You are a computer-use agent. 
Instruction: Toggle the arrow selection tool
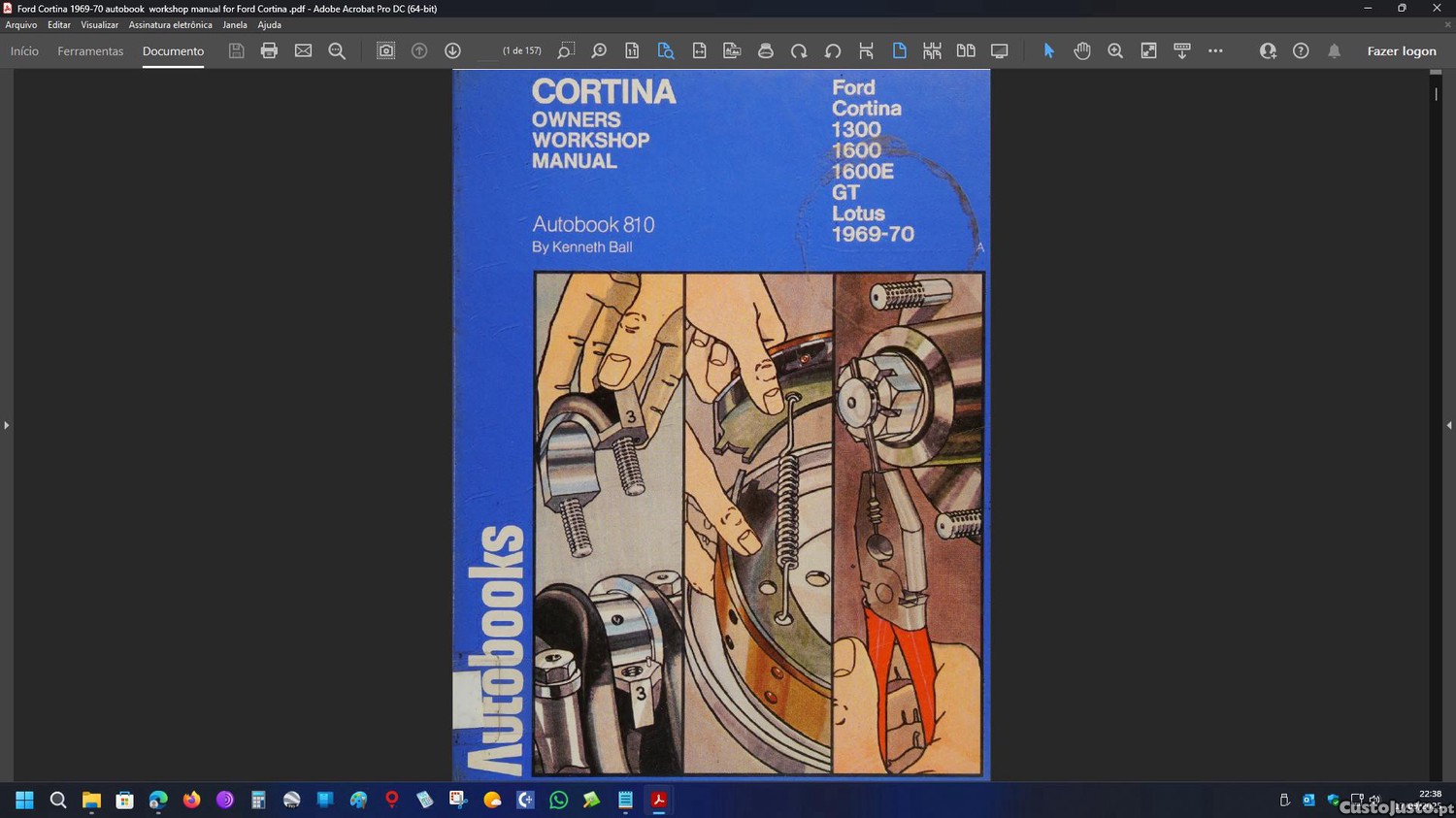click(x=1048, y=50)
